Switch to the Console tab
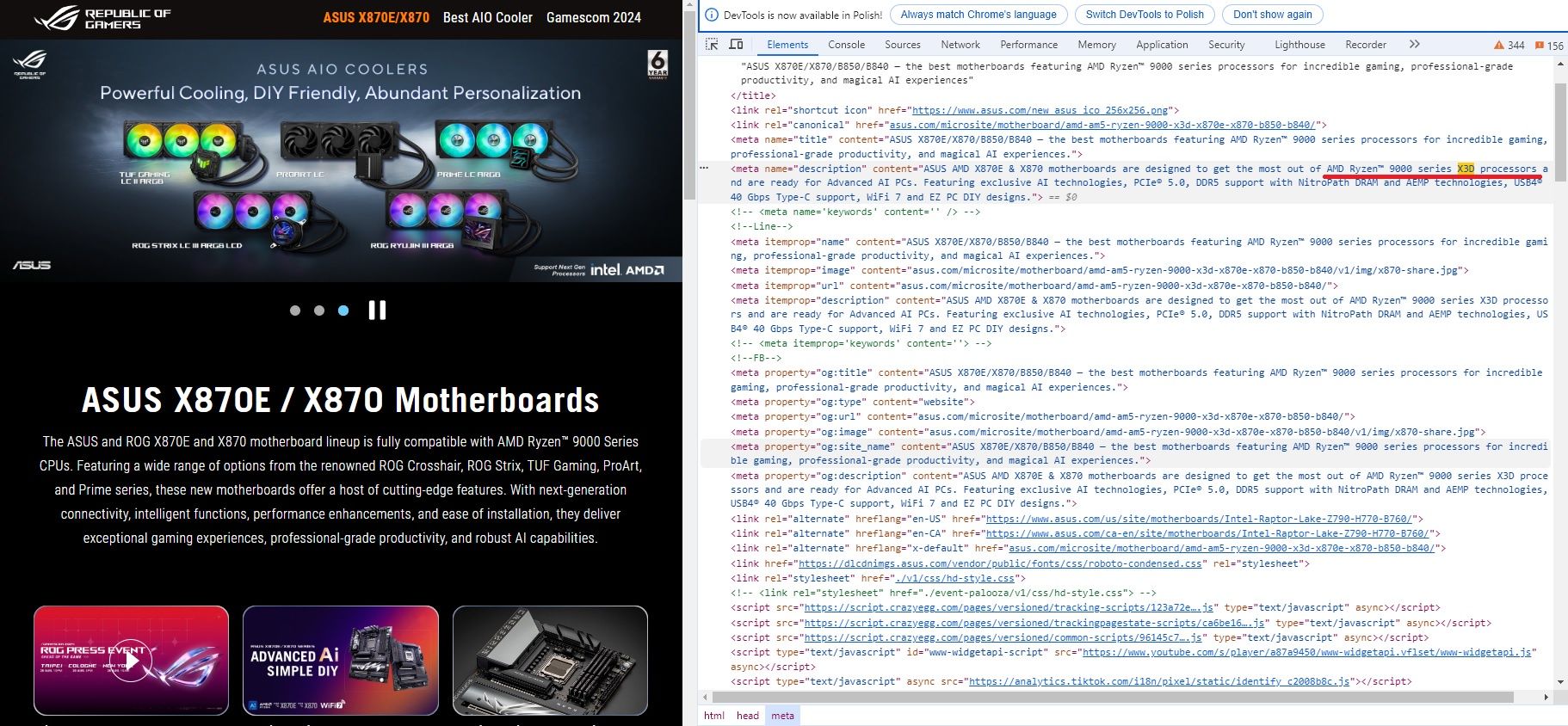Viewport: 1568px width, 726px height. click(847, 45)
